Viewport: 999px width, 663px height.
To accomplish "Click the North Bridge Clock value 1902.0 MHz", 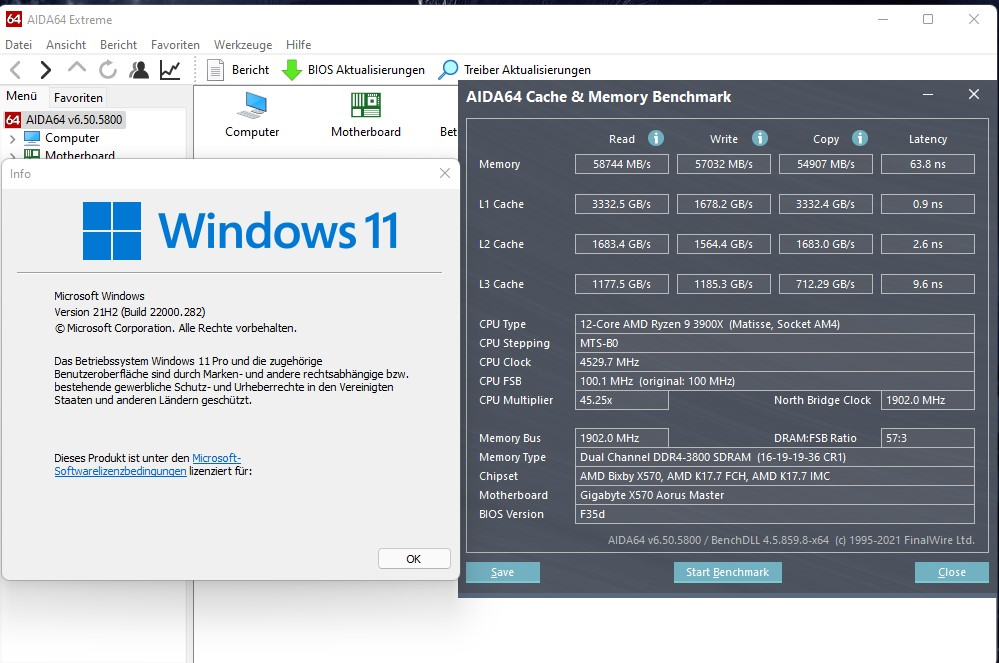I will (x=928, y=400).
